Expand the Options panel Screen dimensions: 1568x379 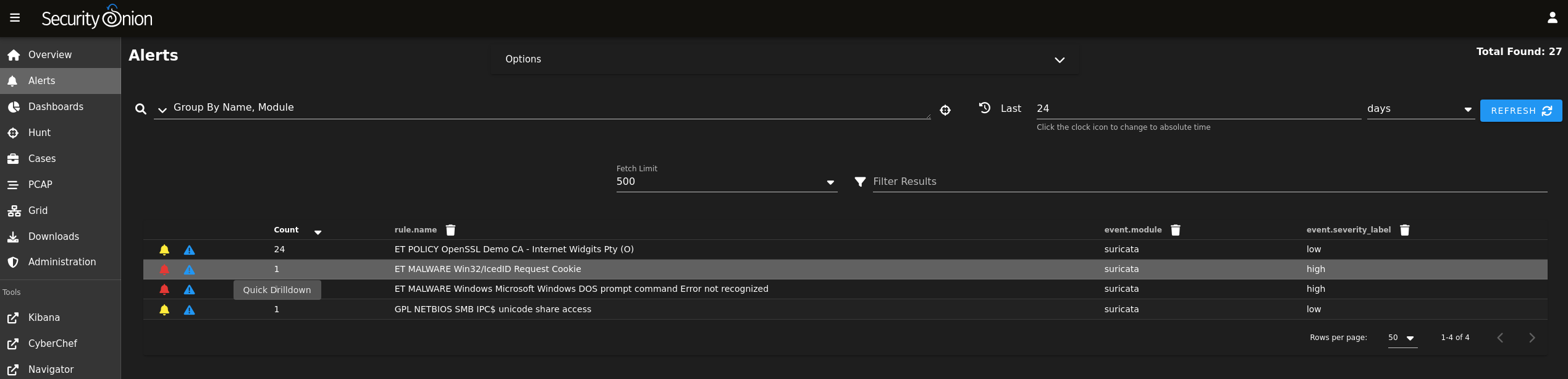click(x=1059, y=59)
